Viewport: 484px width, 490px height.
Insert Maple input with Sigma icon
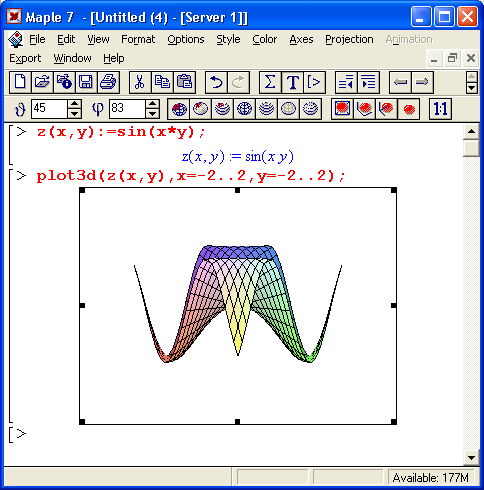(x=270, y=82)
